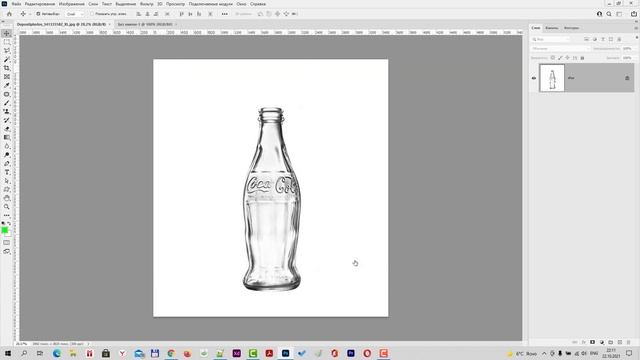Hide the layer with eye icon
Viewport: 640px width, 360px height.
click(x=534, y=78)
